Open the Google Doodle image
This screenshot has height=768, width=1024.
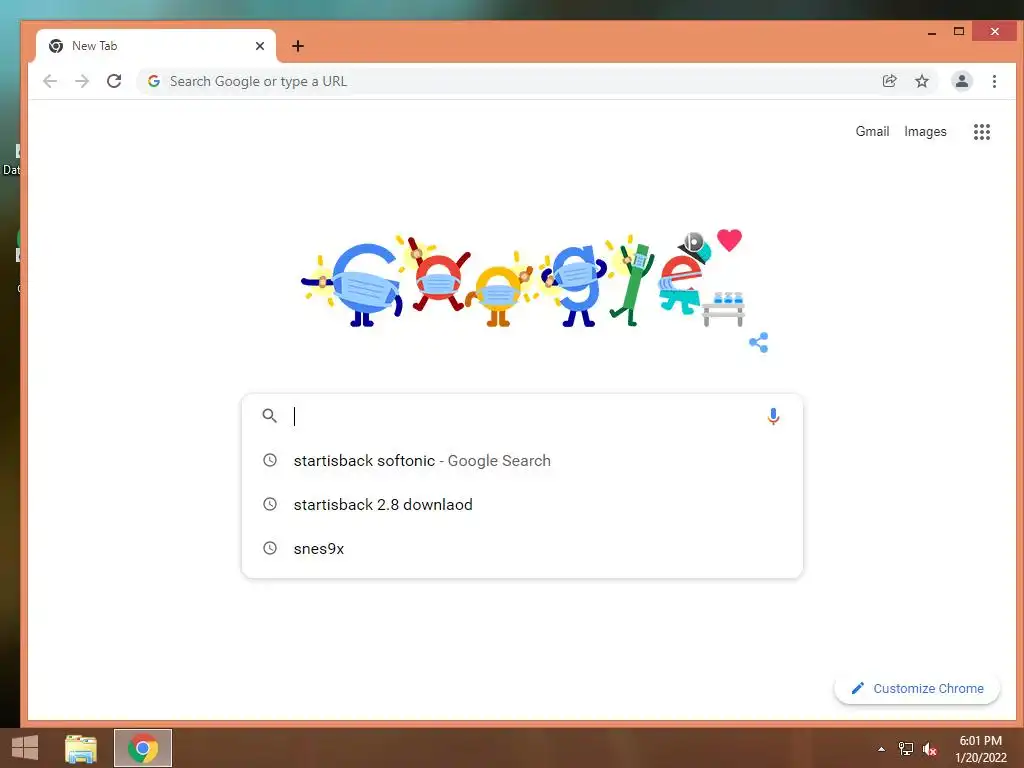(x=522, y=281)
